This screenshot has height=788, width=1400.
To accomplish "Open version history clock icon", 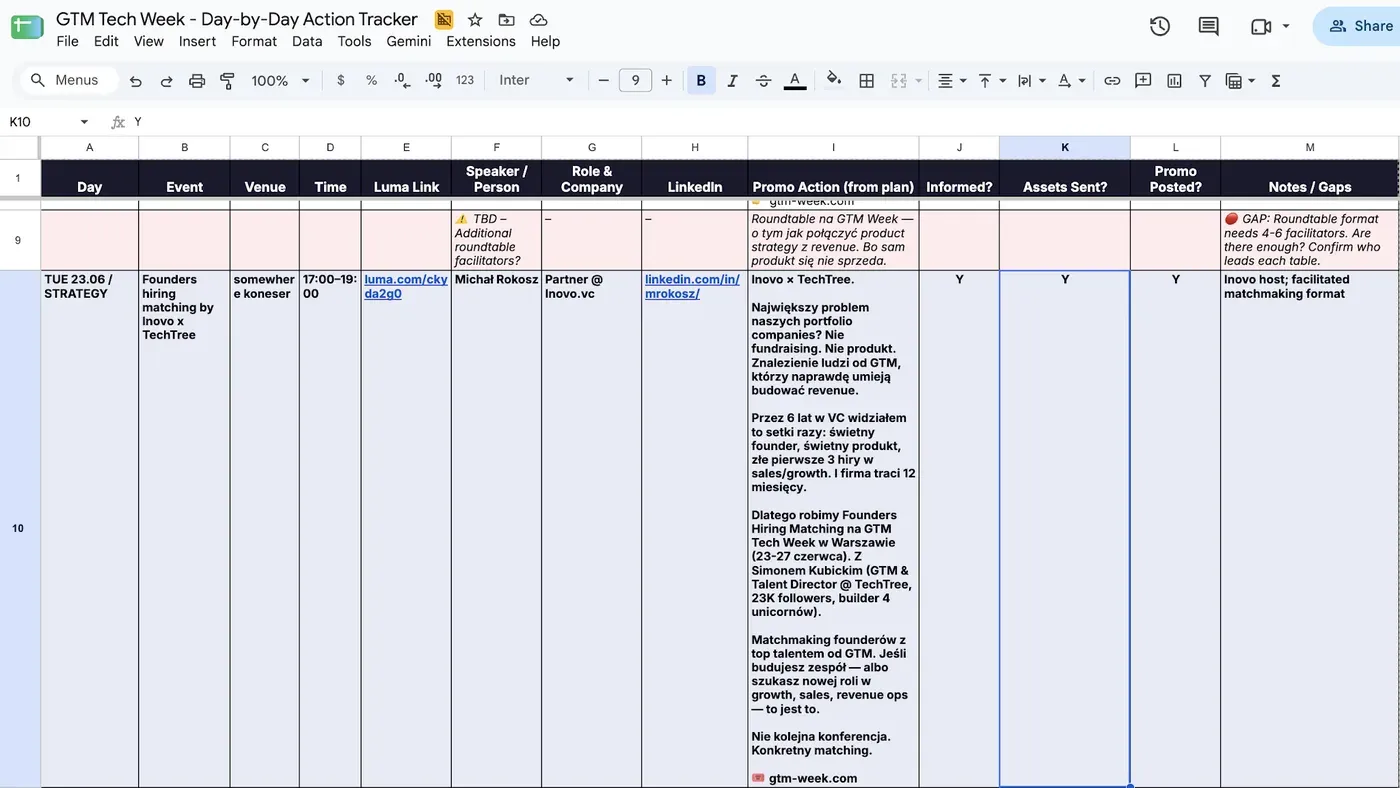I will [x=1160, y=27].
